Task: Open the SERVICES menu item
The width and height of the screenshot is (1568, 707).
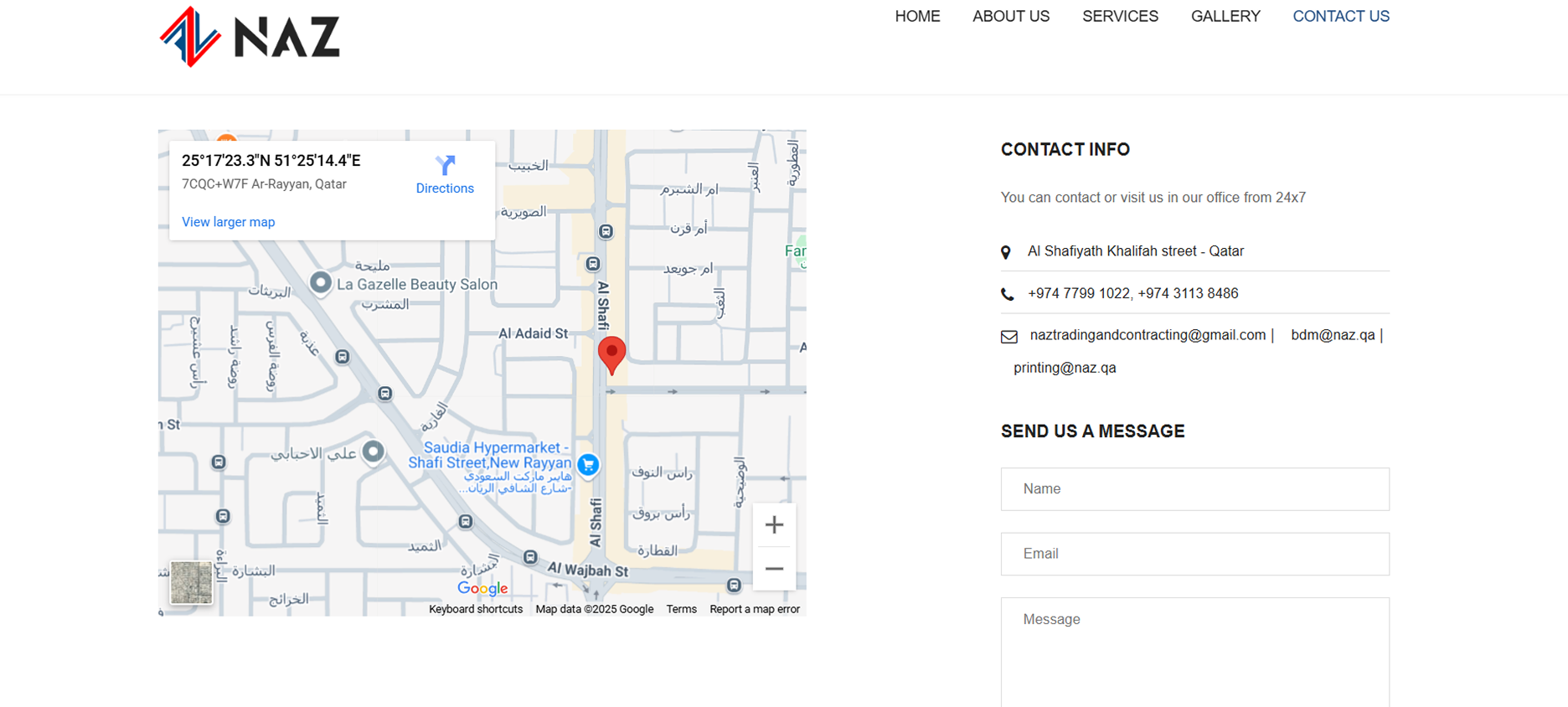Action: click(x=1120, y=17)
